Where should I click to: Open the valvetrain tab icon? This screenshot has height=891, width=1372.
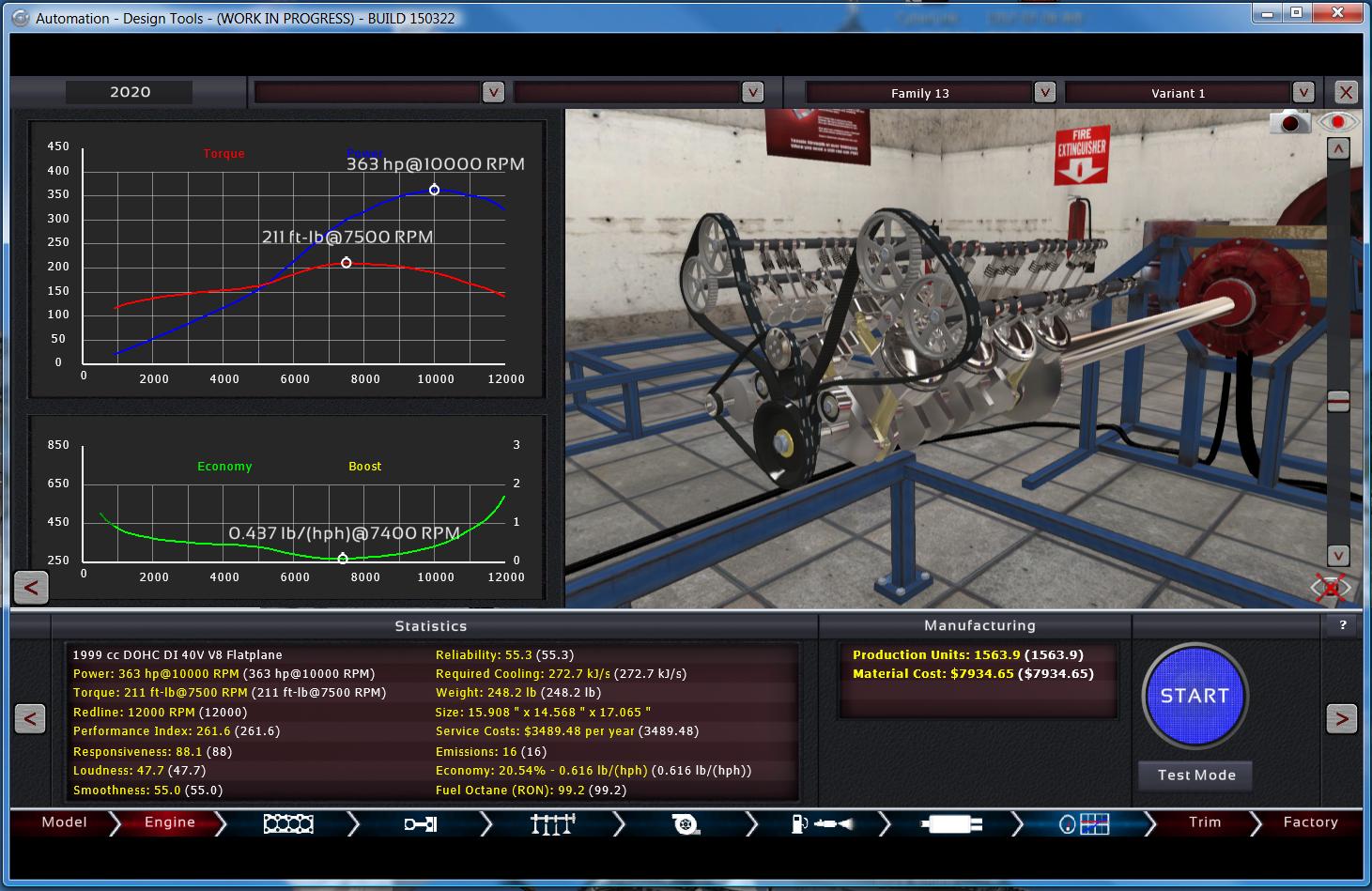tap(552, 823)
